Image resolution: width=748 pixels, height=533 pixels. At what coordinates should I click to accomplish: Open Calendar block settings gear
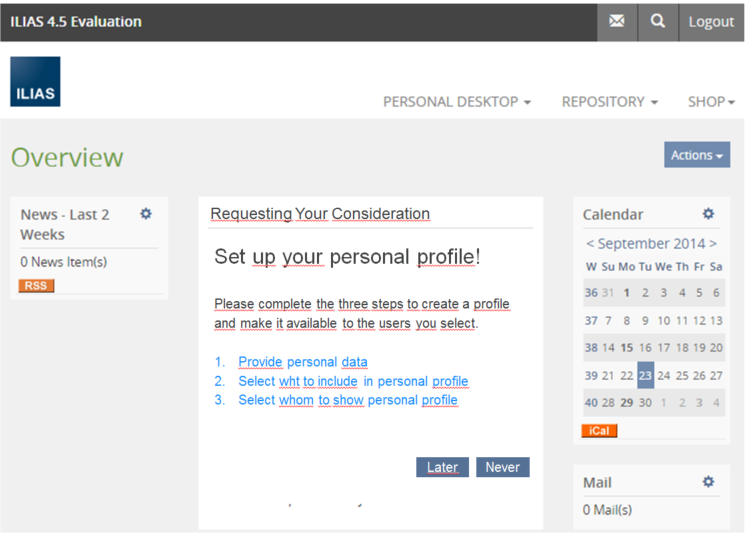click(x=708, y=214)
